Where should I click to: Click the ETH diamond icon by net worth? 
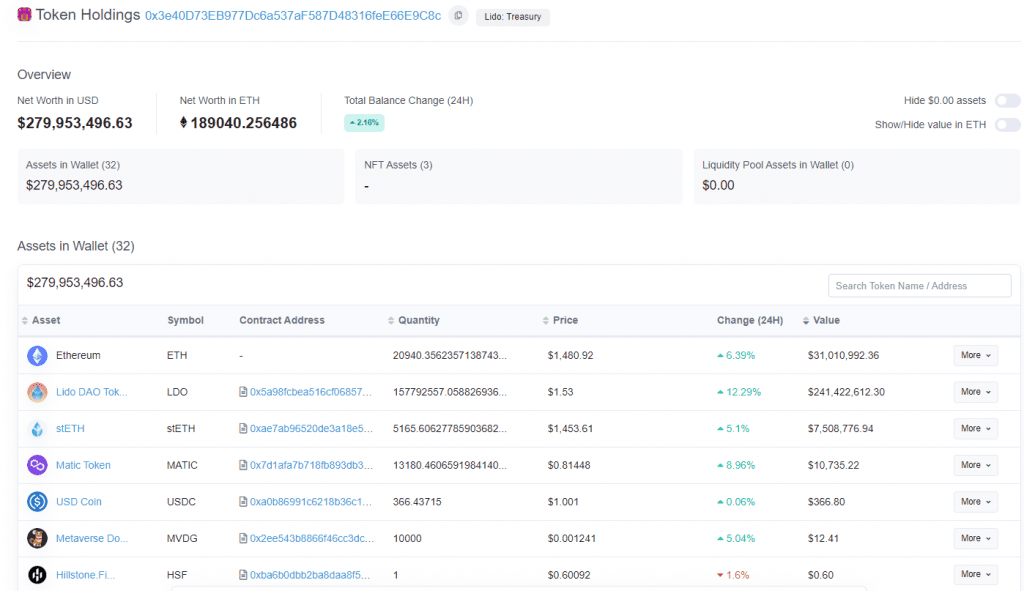(x=184, y=123)
